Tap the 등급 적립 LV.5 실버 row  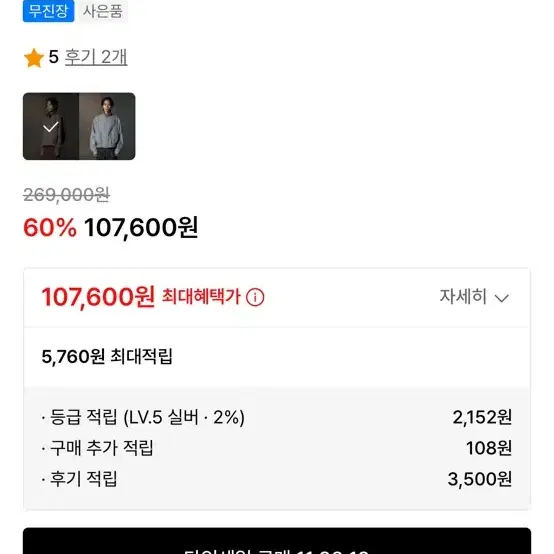click(x=277, y=417)
